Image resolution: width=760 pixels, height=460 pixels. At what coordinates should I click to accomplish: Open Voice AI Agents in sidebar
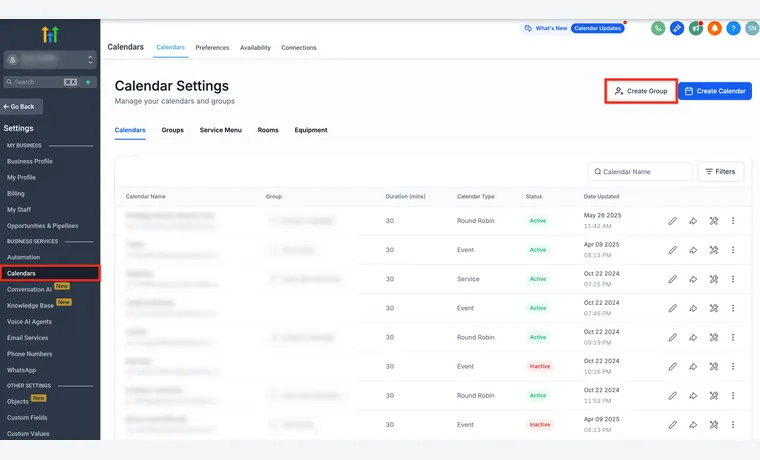pos(29,322)
